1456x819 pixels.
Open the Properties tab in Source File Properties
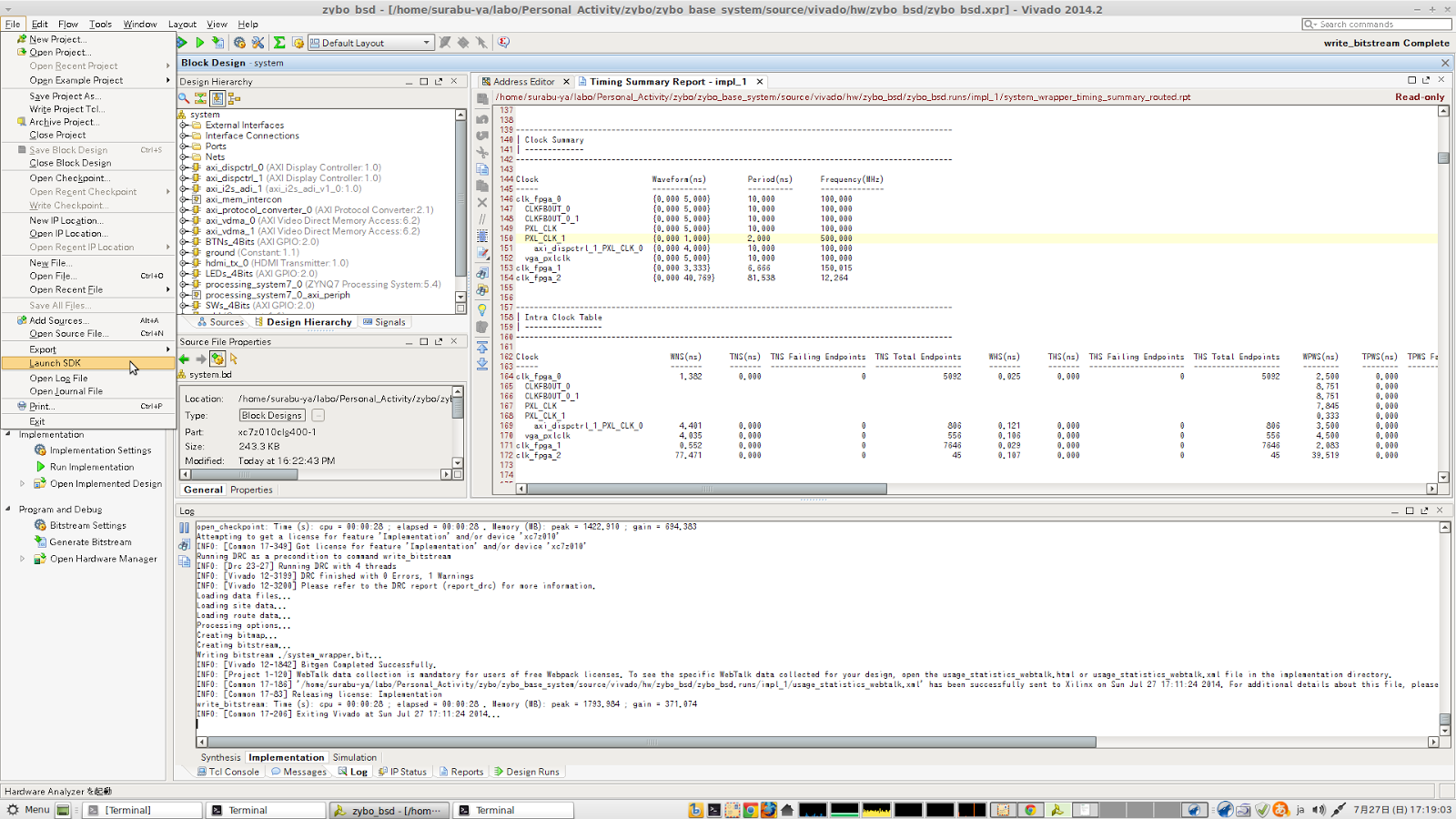251,490
